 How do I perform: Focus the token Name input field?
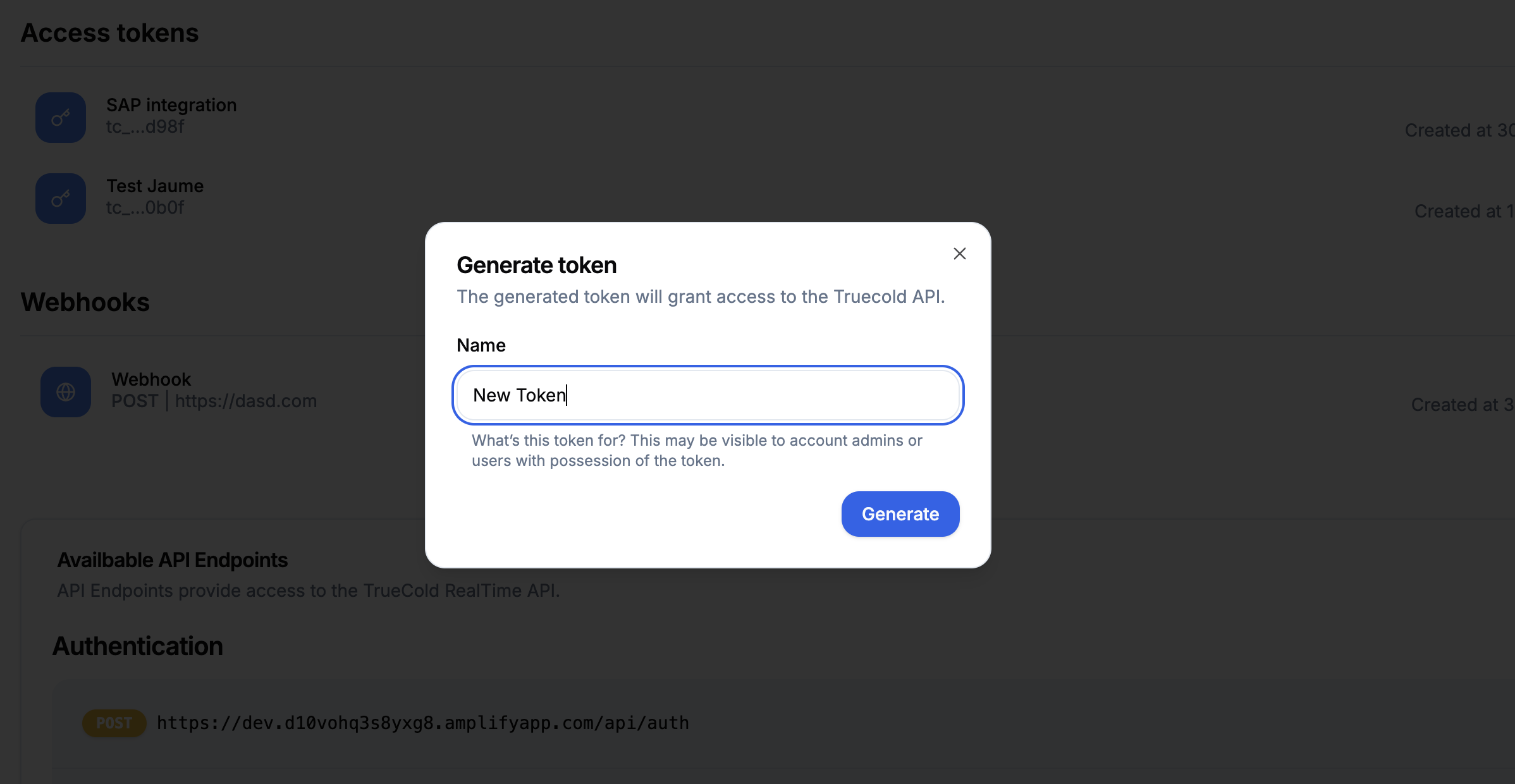pos(708,395)
